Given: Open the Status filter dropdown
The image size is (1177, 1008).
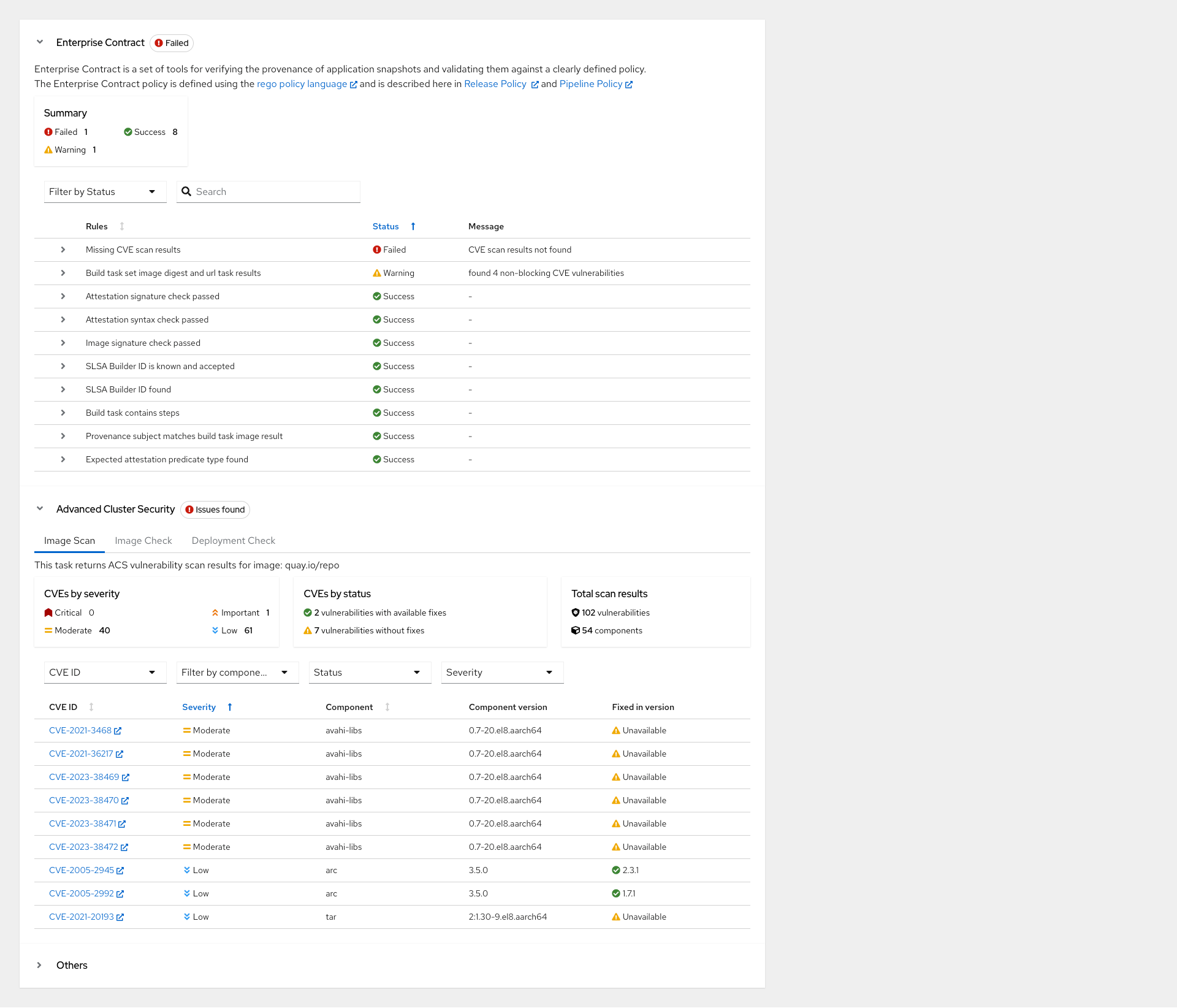Looking at the screenshot, I should tap(370, 673).
